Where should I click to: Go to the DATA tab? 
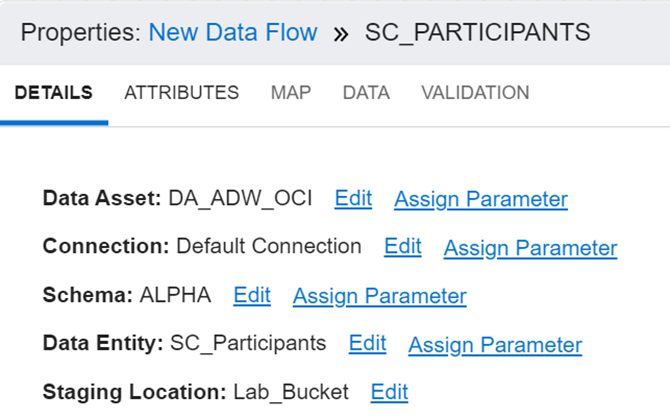366,93
